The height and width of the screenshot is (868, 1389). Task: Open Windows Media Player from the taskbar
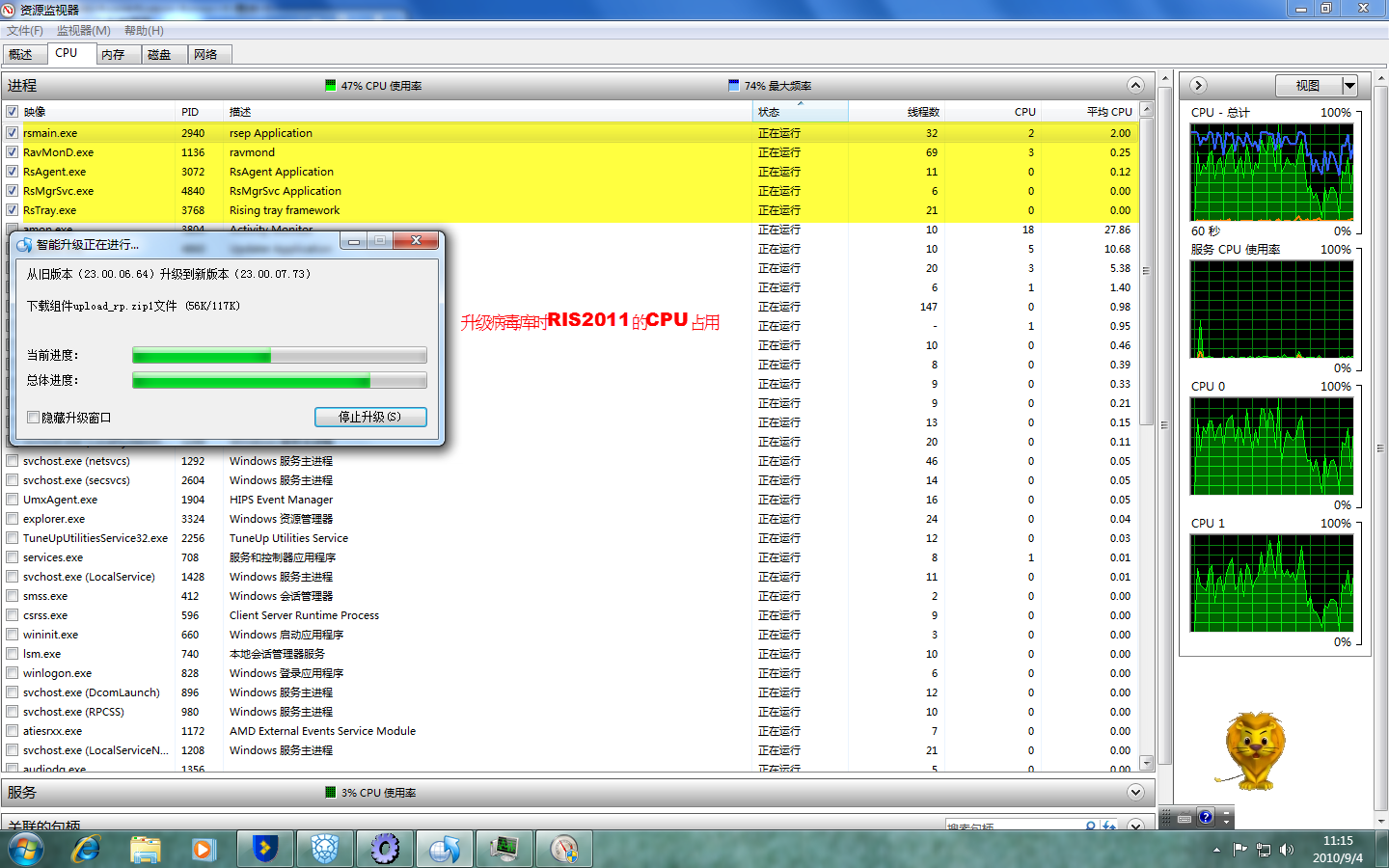tap(203, 850)
